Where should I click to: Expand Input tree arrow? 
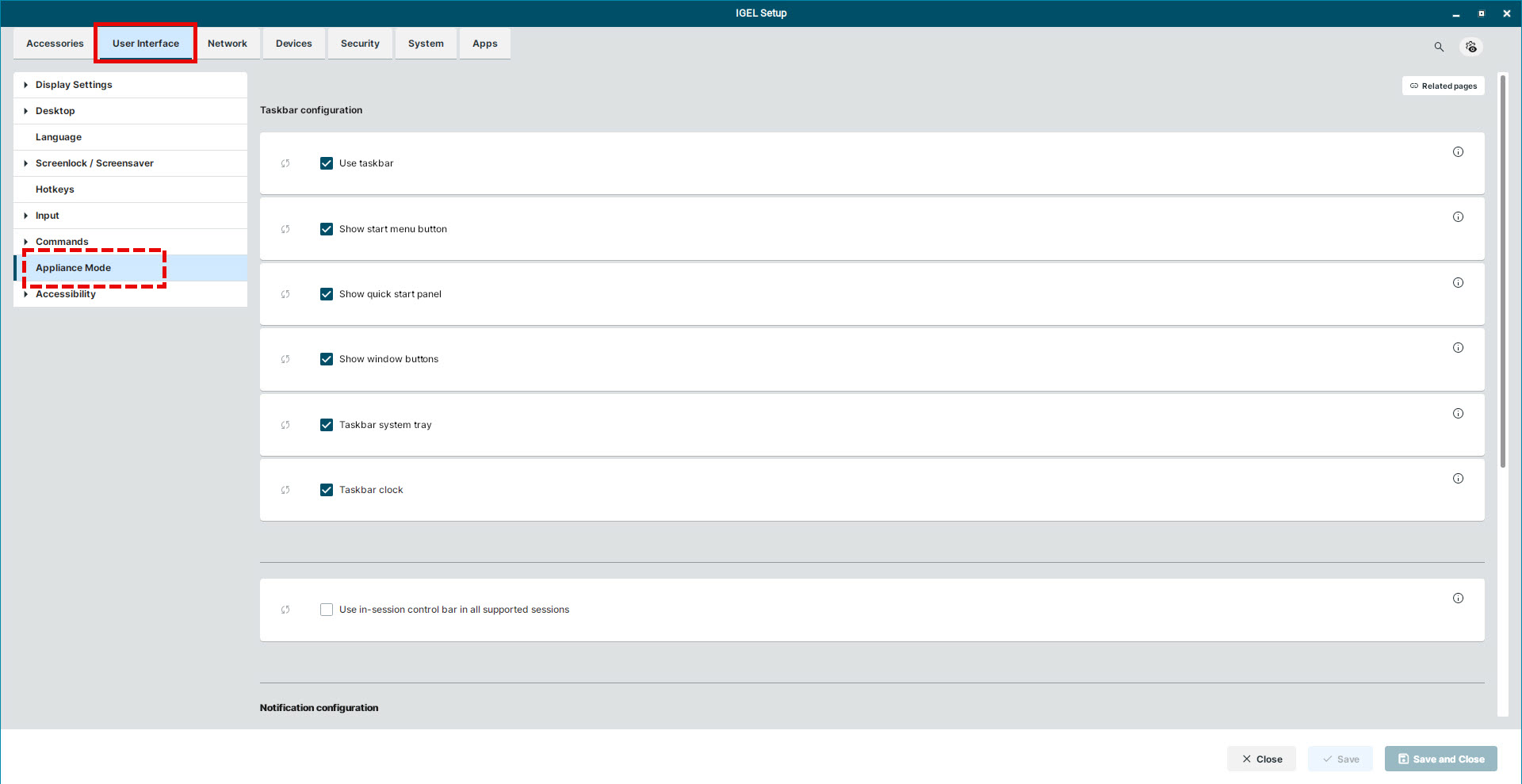click(x=25, y=216)
